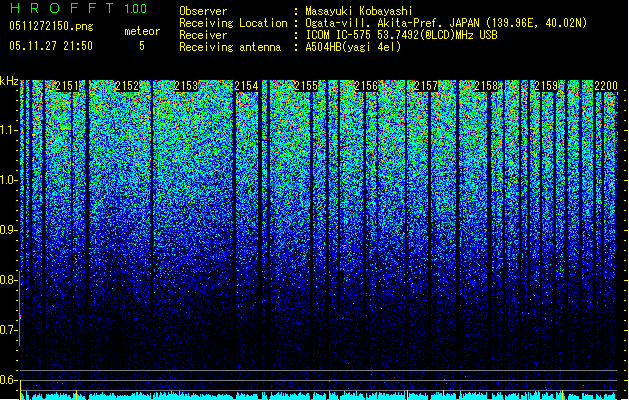Click the meteor count label

coord(142,31)
